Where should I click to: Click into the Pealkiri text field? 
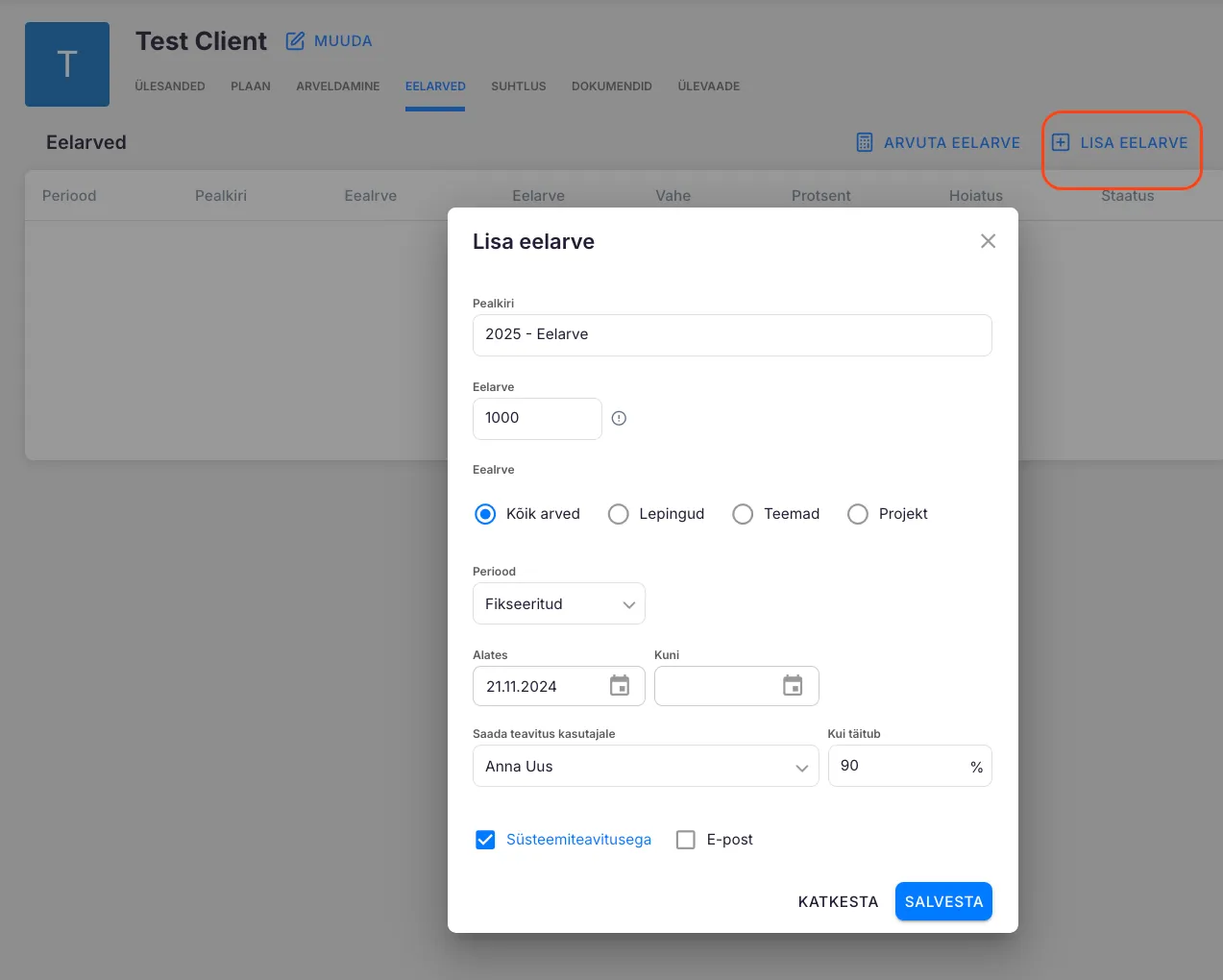point(732,335)
